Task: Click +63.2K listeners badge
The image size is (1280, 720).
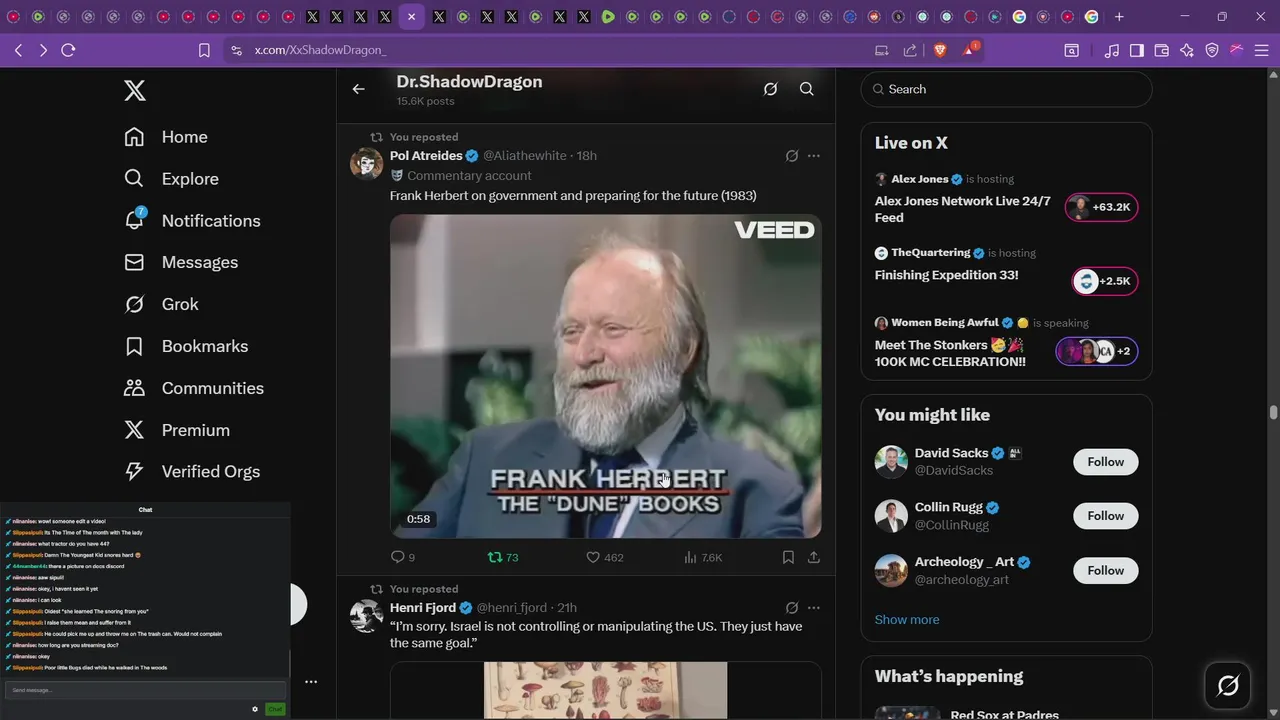Action: 1101,207
